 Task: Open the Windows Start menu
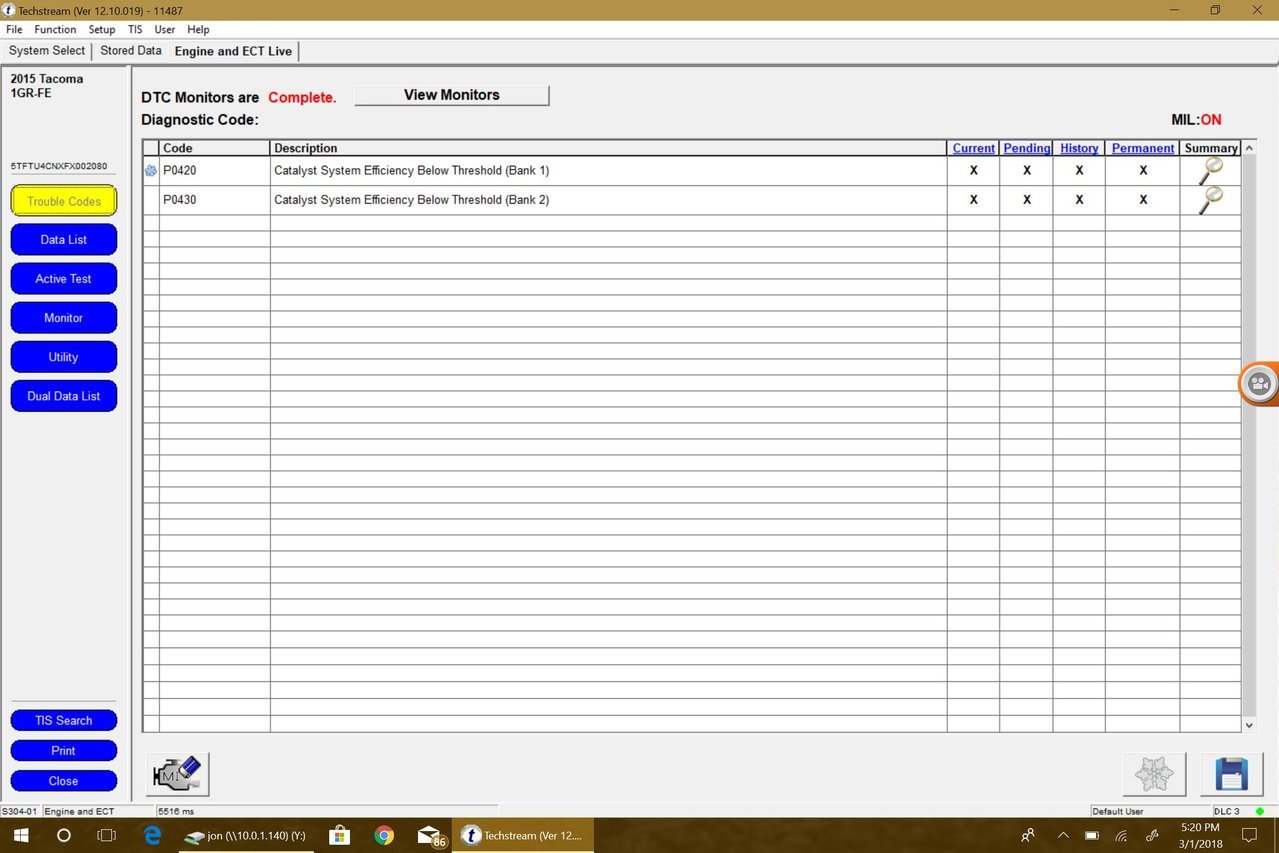coord(20,835)
